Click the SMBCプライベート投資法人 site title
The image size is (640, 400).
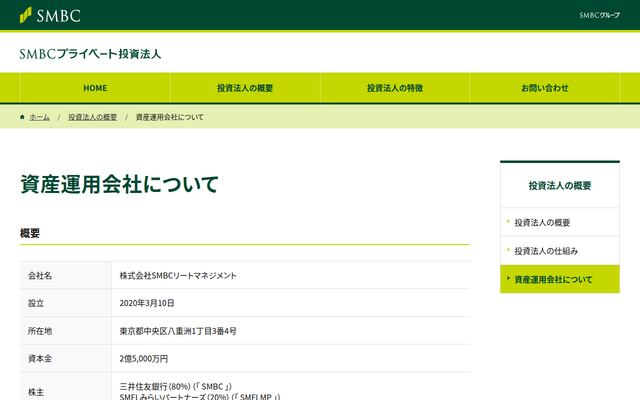point(90,54)
